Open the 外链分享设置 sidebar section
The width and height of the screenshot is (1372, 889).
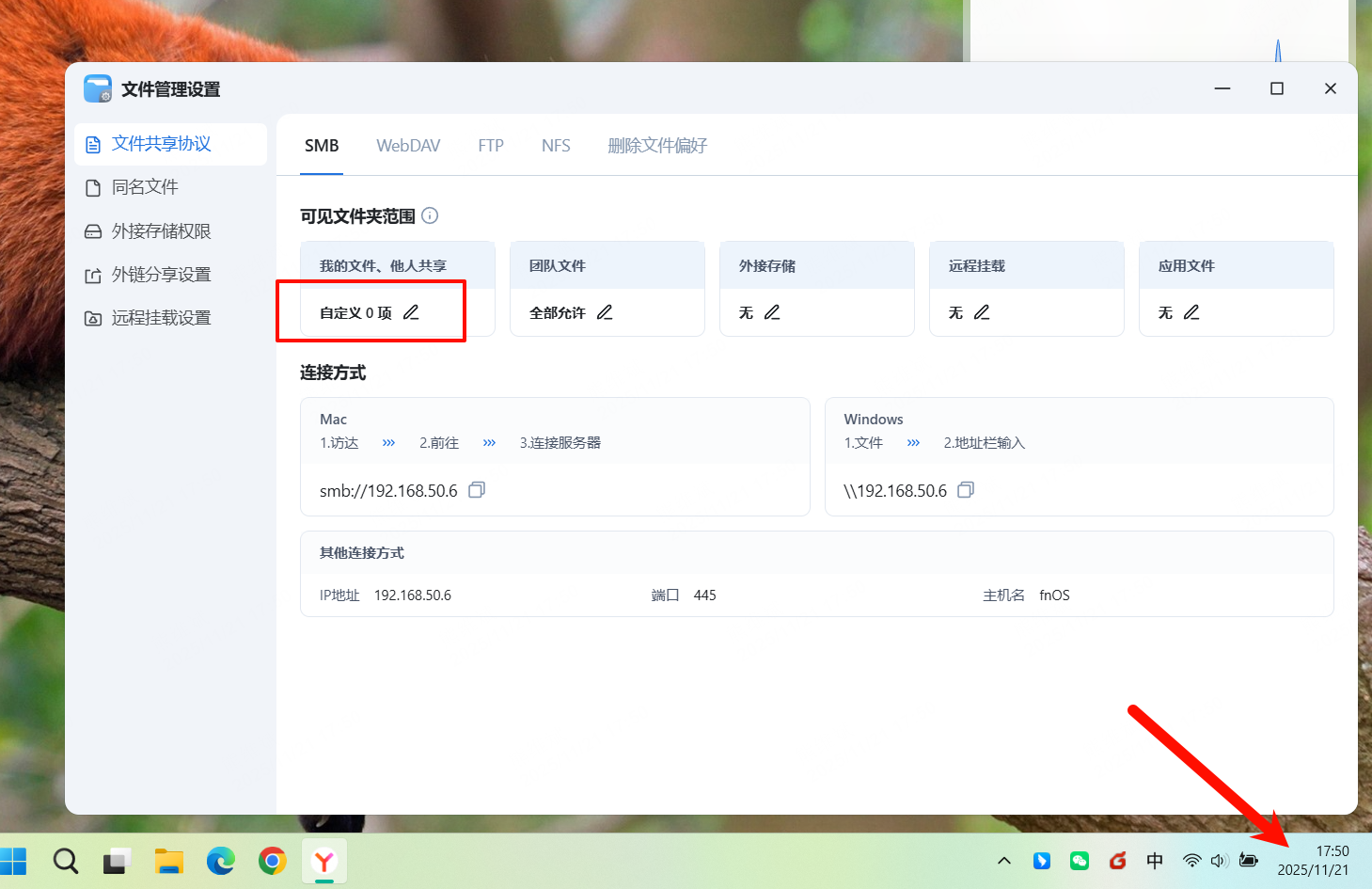point(170,275)
